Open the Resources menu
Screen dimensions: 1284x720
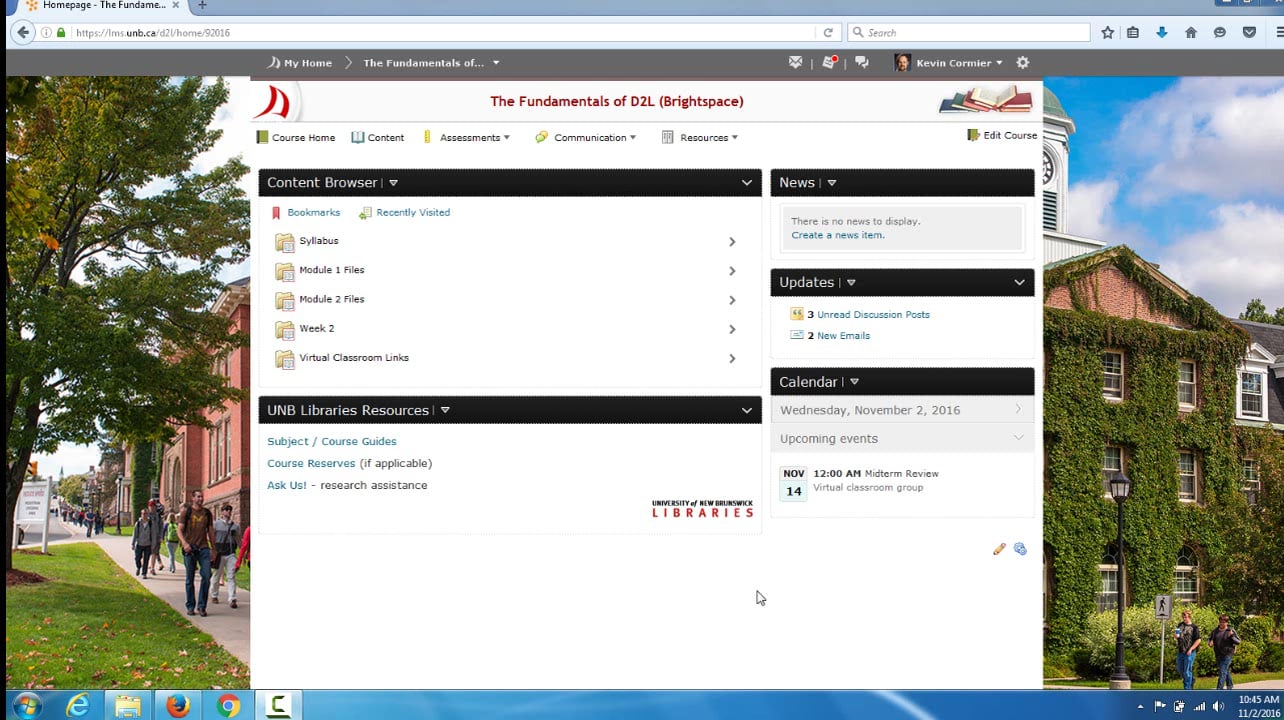pyautogui.click(x=700, y=138)
